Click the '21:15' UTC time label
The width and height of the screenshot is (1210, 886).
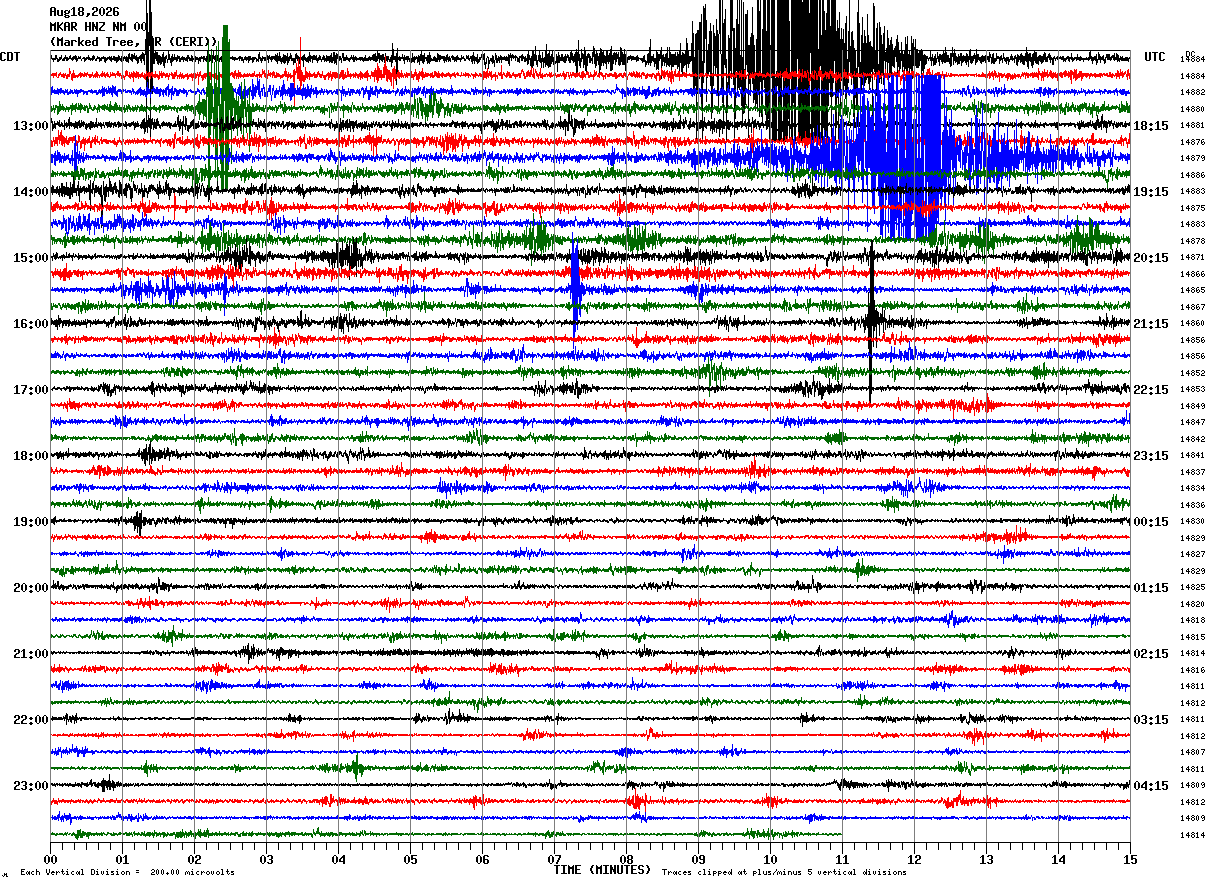pos(1151,324)
